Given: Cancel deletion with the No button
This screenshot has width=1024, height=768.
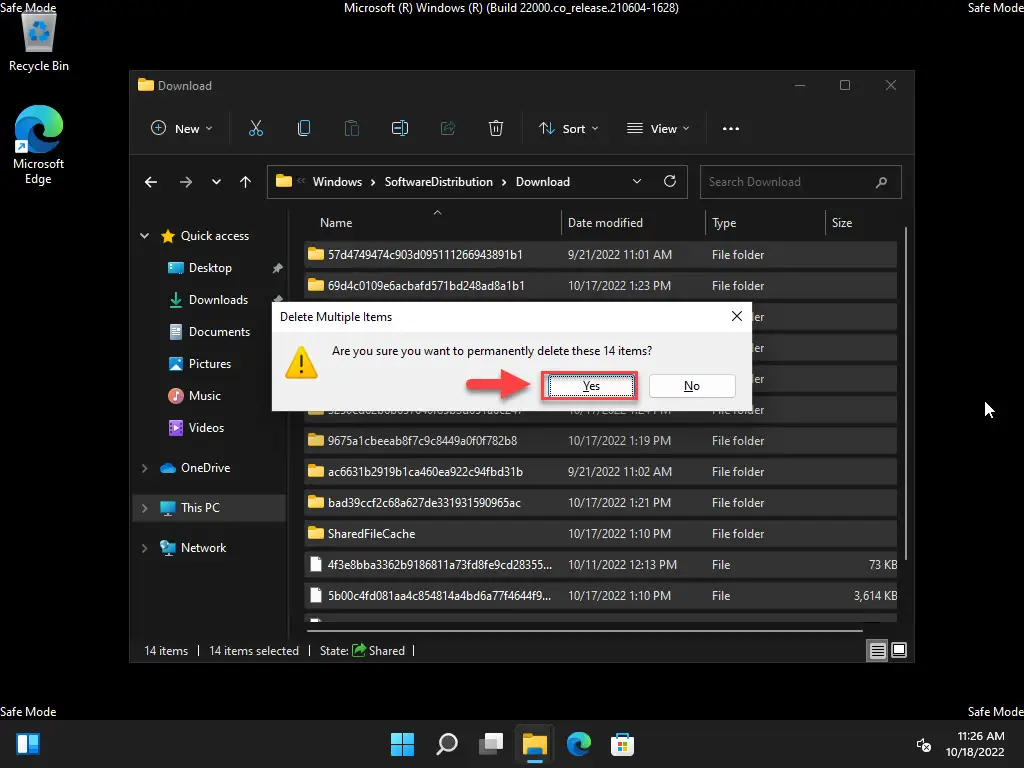Looking at the screenshot, I should [692, 386].
